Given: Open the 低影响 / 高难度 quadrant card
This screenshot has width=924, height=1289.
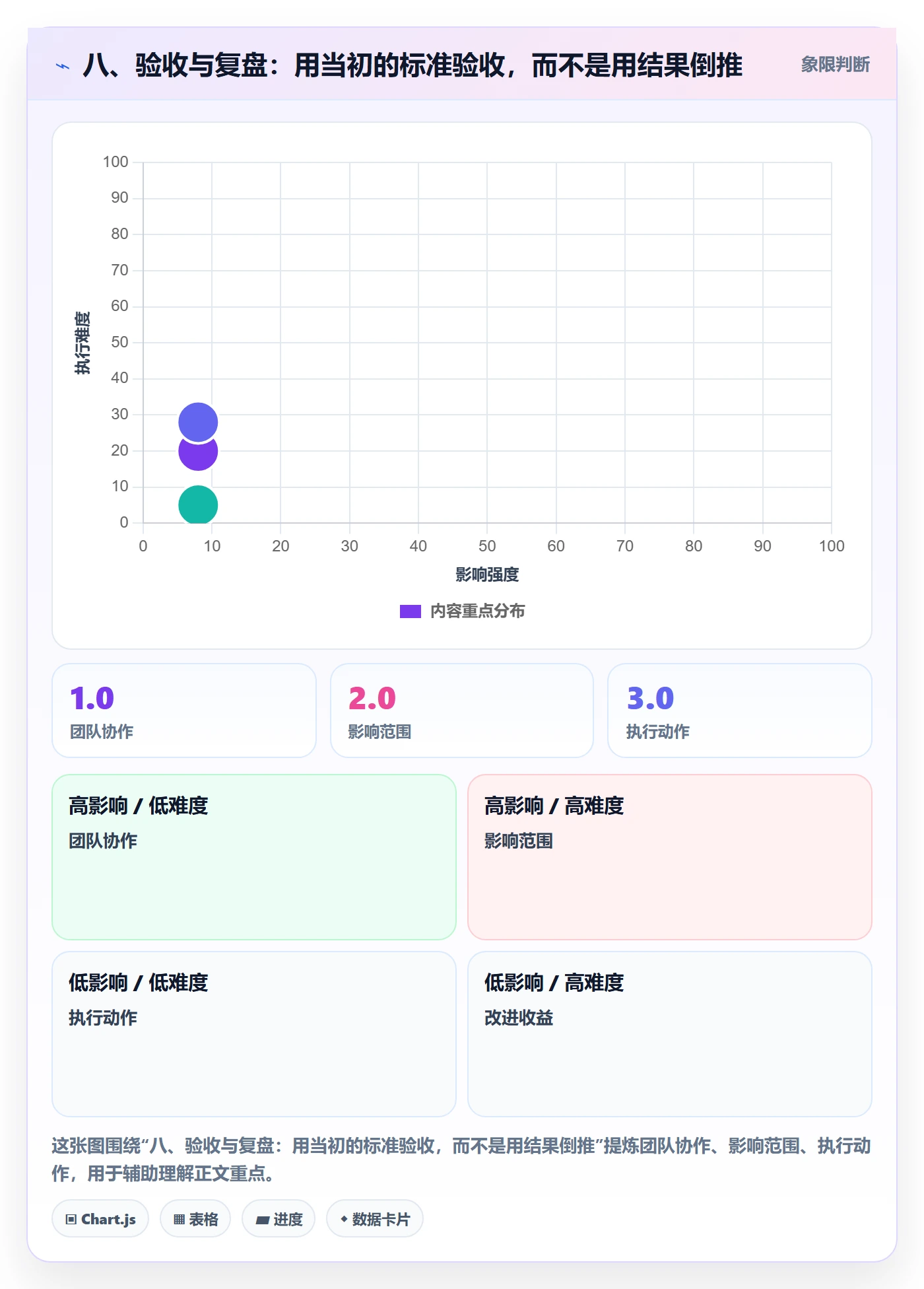Looking at the screenshot, I should tap(670, 1034).
